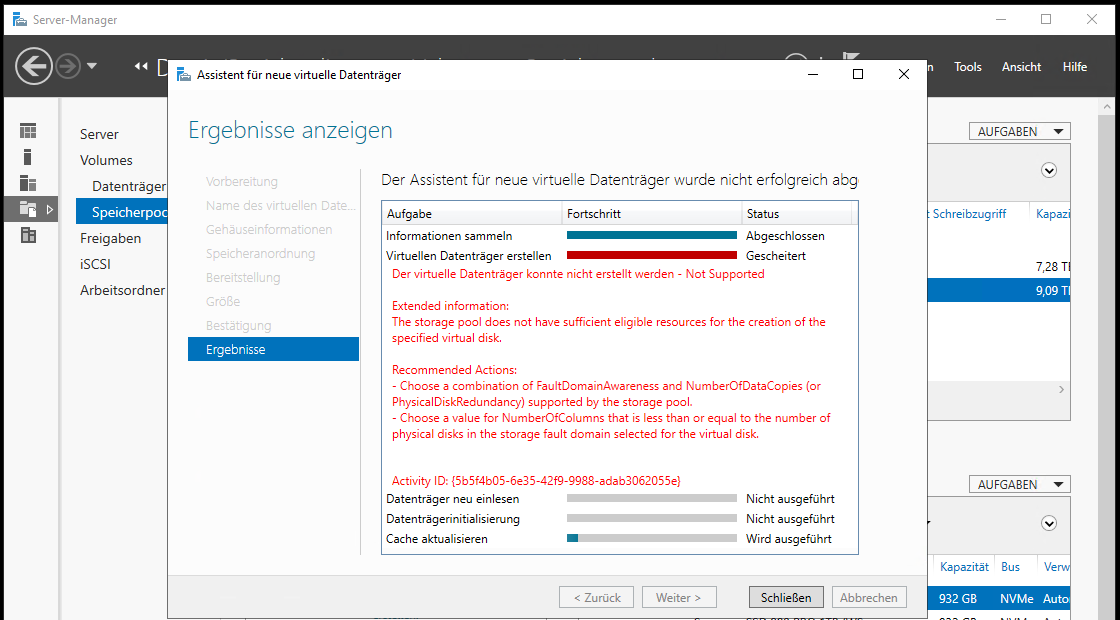Select Server in the navigation pane
Viewport: 1120px width, 620px height.
click(x=99, y=134)
